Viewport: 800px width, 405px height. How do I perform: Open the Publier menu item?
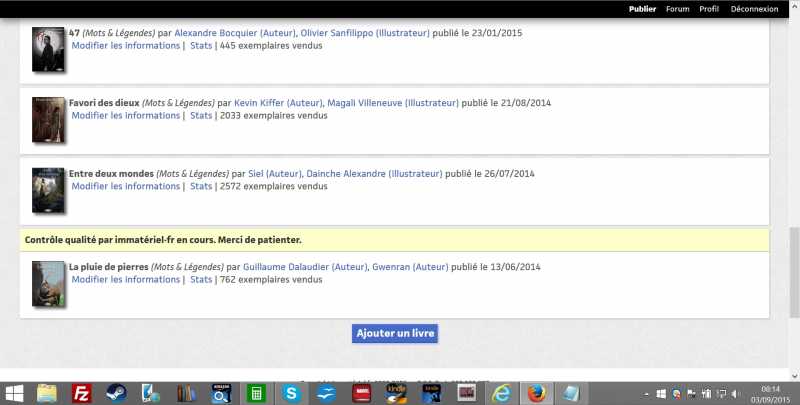pyautogui.click(x=642, y=9)
